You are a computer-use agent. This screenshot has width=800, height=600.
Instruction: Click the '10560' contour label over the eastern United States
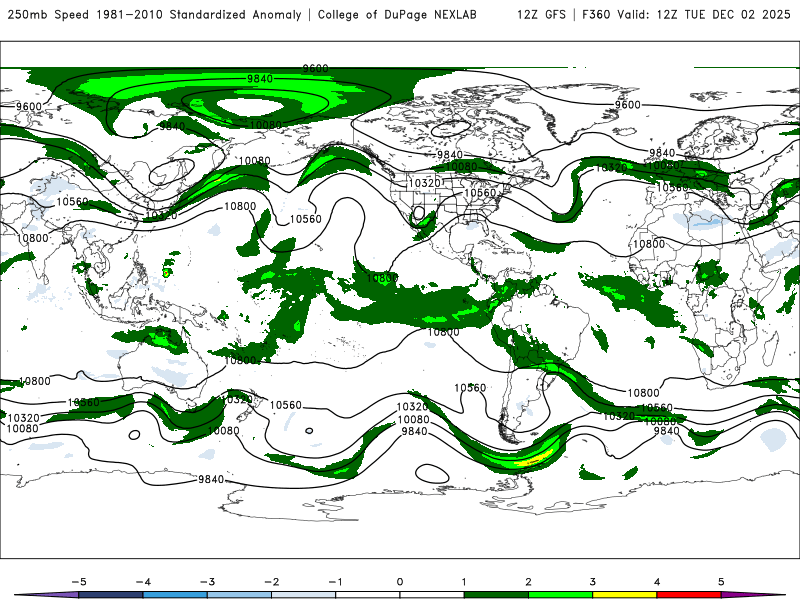[480, 193]
